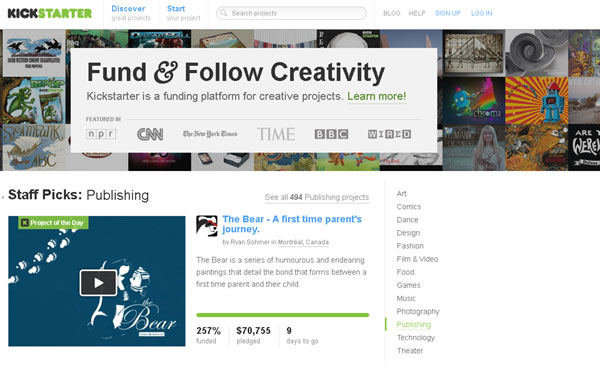Open the Start your project menu
Image resolution: width=600 pixels, height=374 pixels.
183,13
